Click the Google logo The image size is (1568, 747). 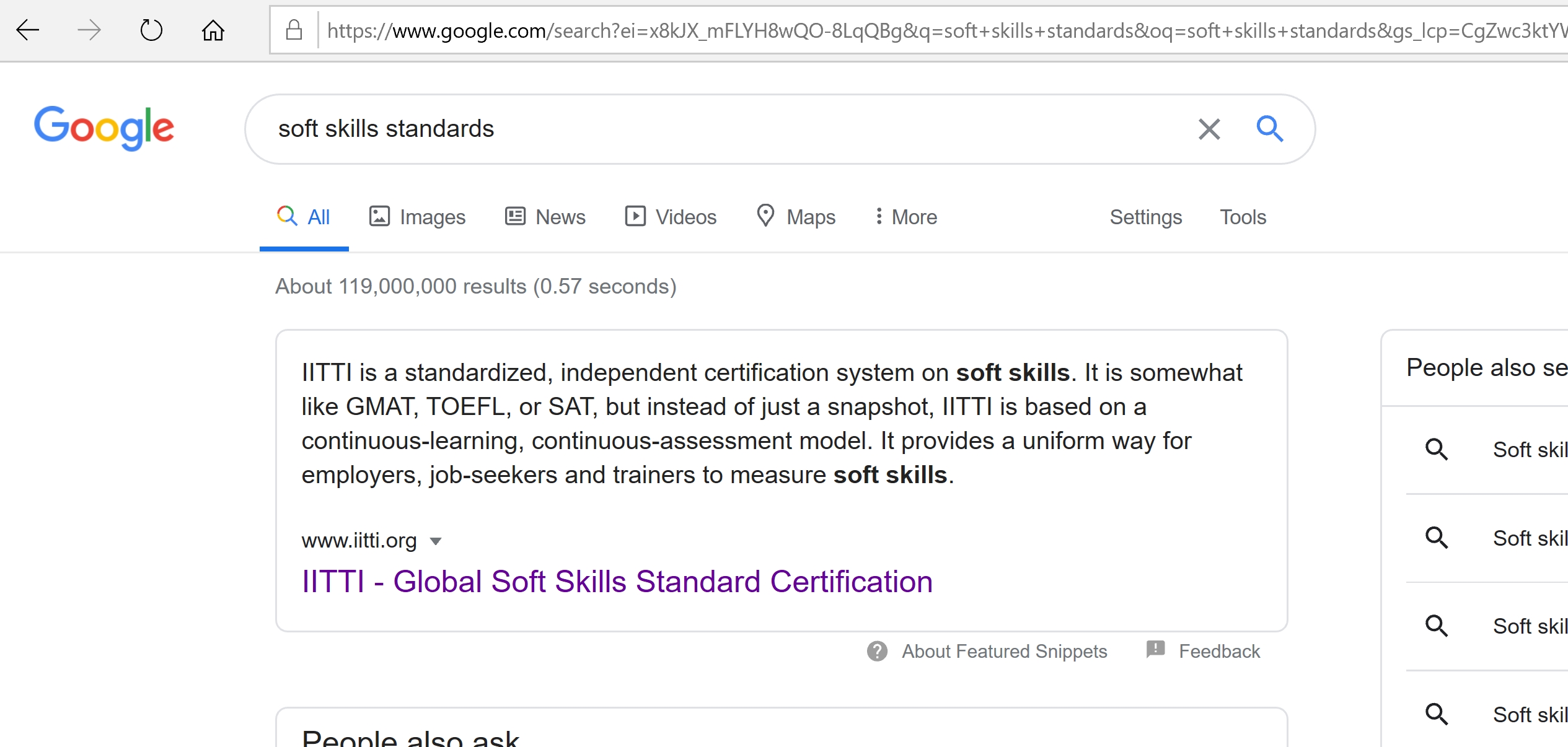tap(104, 128)
